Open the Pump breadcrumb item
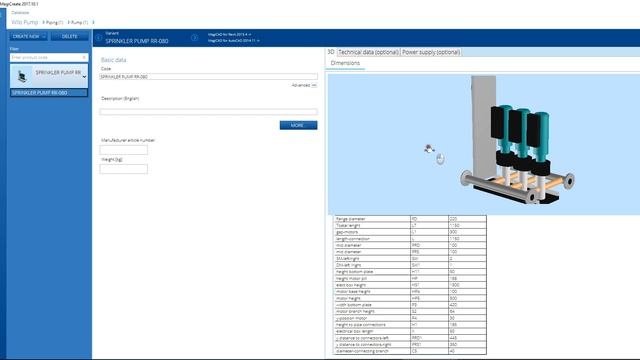 [78, 22]
